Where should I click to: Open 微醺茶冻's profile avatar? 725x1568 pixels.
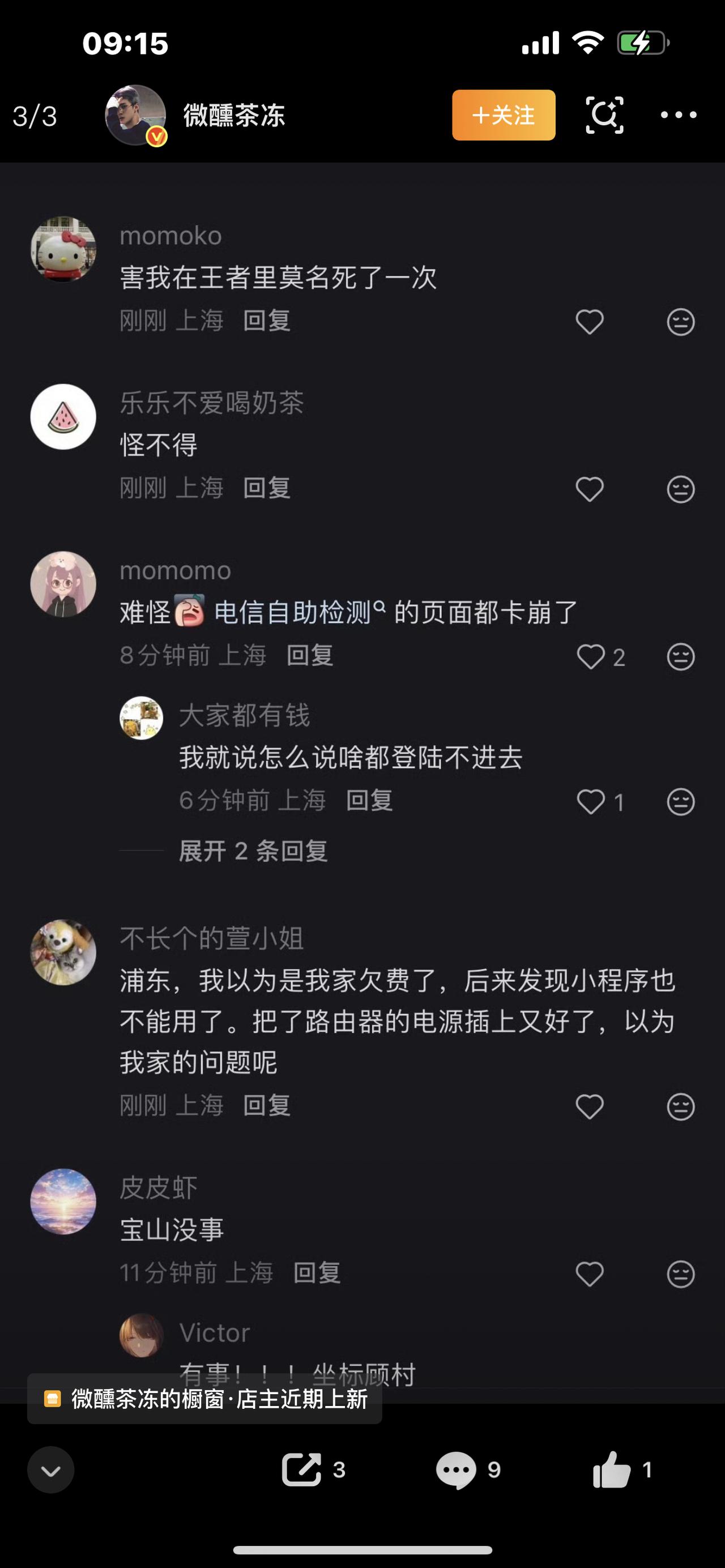pyautogui.click(x=133, y=114)
